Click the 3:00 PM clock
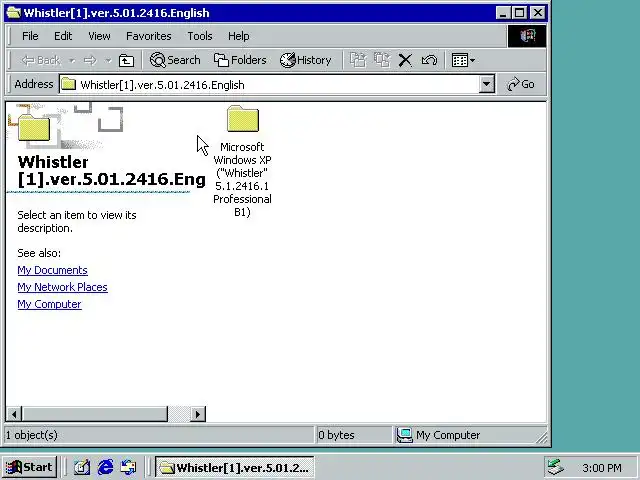640x480 pixels. (x=602, y=468)
